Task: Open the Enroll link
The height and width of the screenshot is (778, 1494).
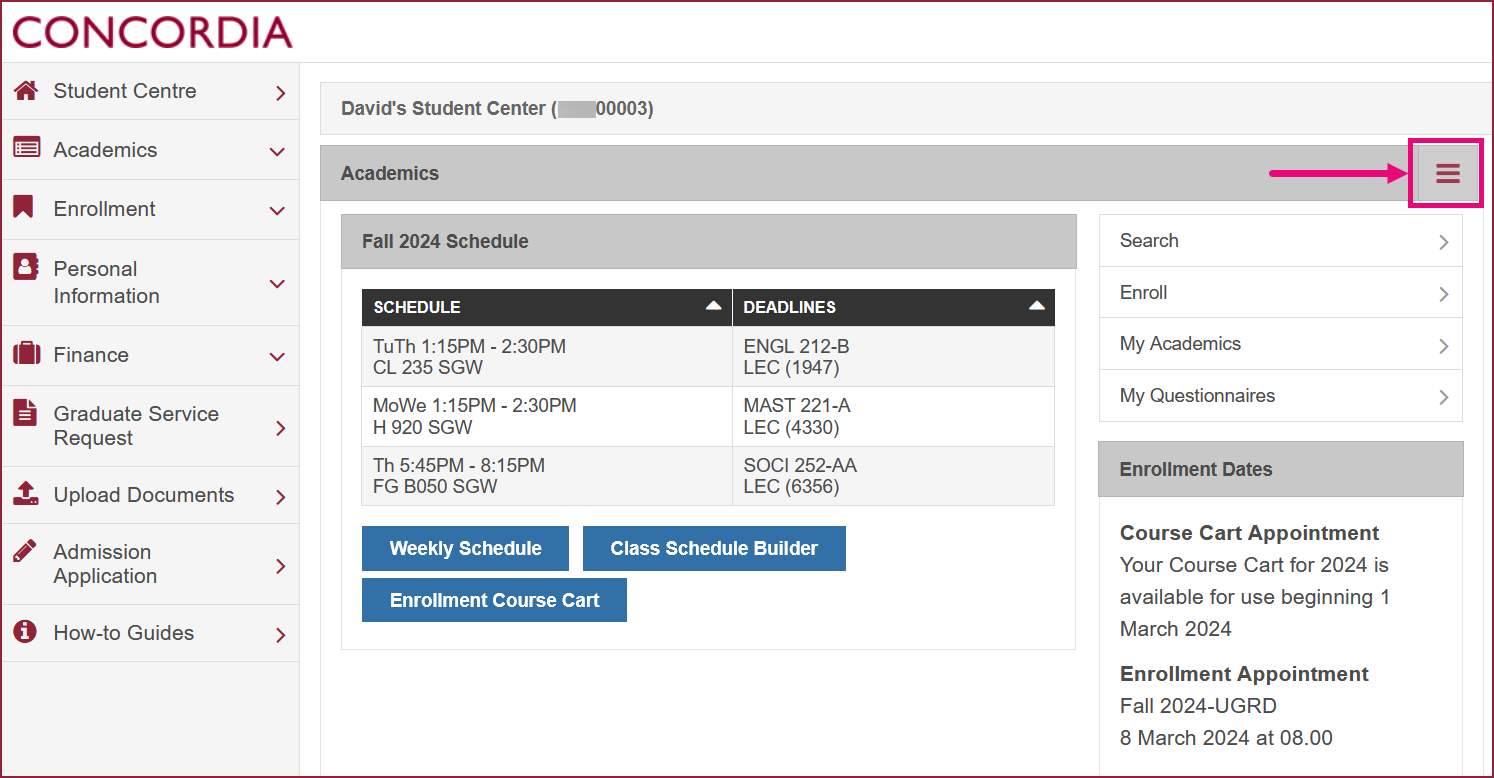Action: [1280, 293]
